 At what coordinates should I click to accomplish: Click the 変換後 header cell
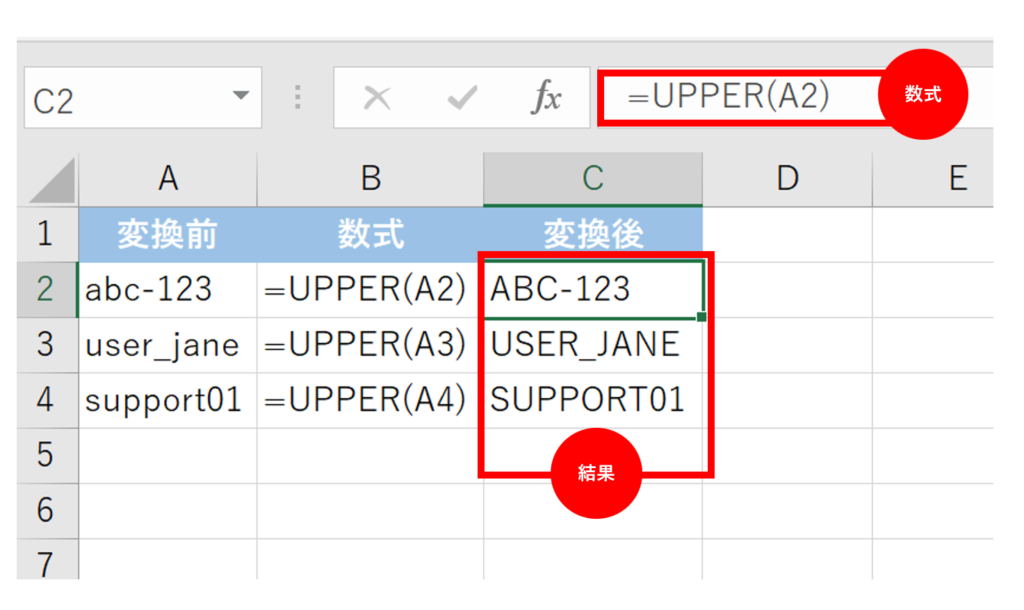(592, 235)
